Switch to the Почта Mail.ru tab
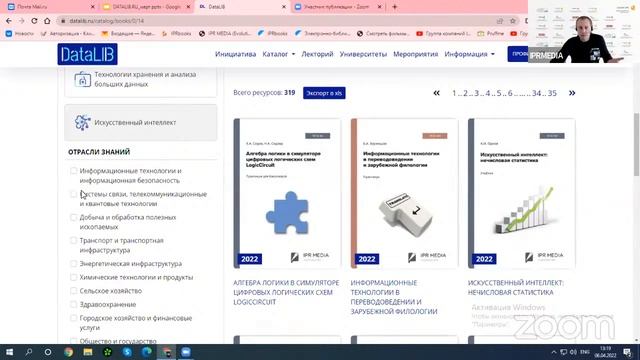The image size is (640, 360). 51,7
